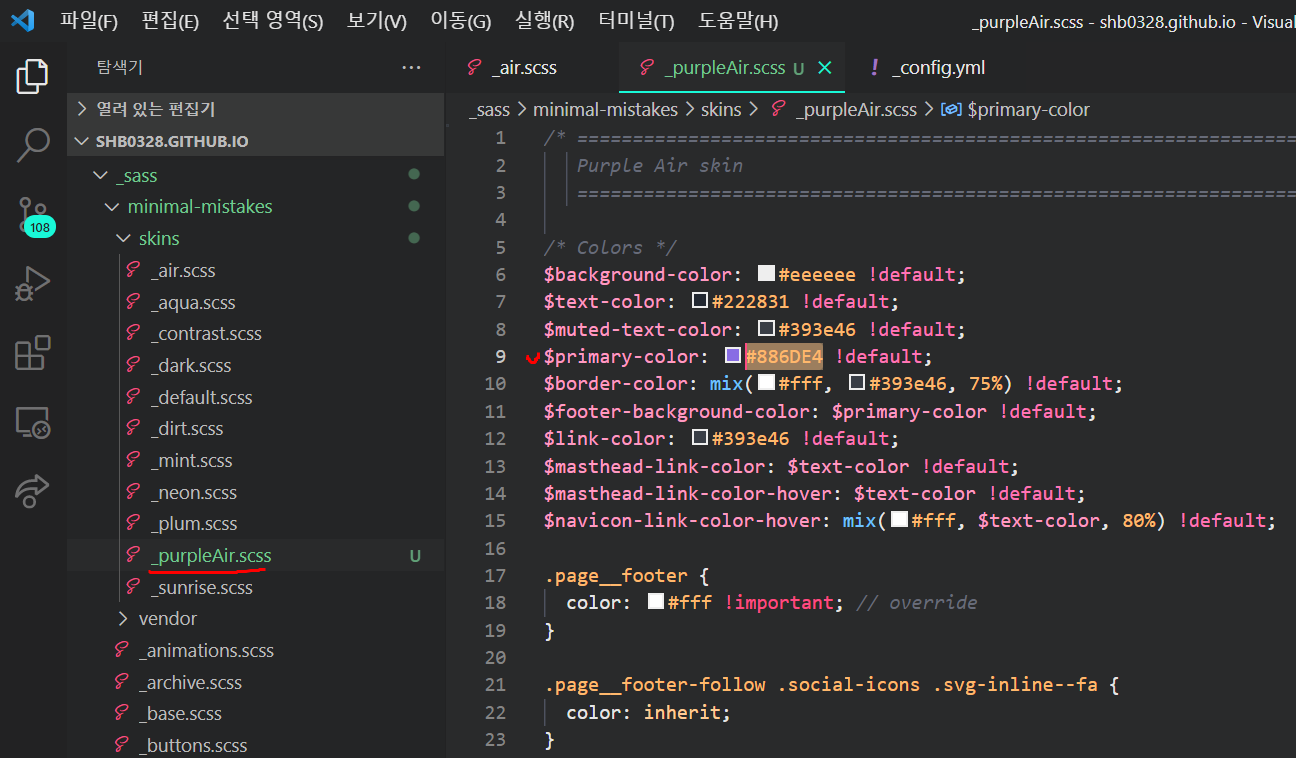The height and width of the screenshot is (758, 1296).
Task: Click the minimal-mistakes breadcrumb segment
Action: click(605, 109)
